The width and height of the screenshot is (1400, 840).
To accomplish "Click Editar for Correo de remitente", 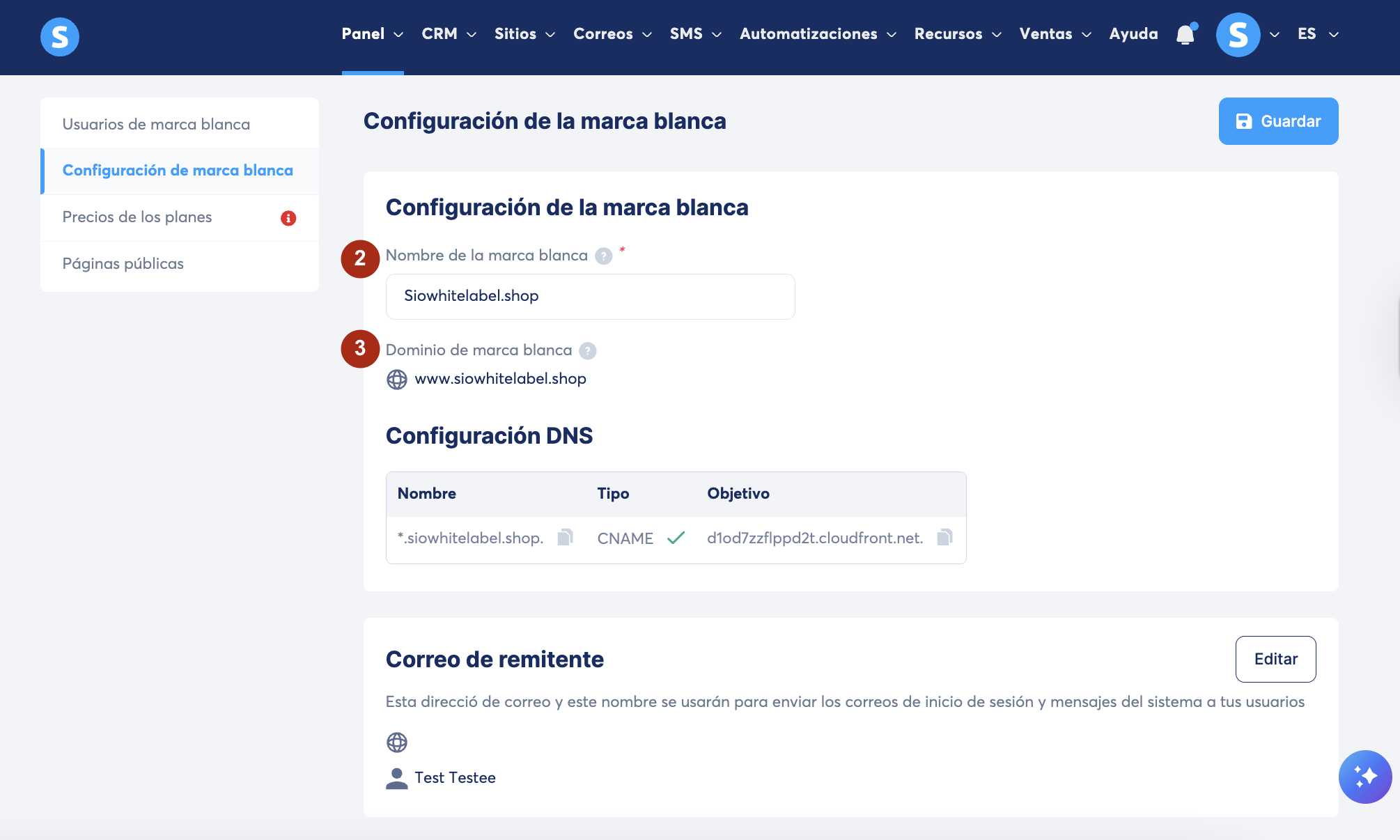I will tap(1275, 659).
